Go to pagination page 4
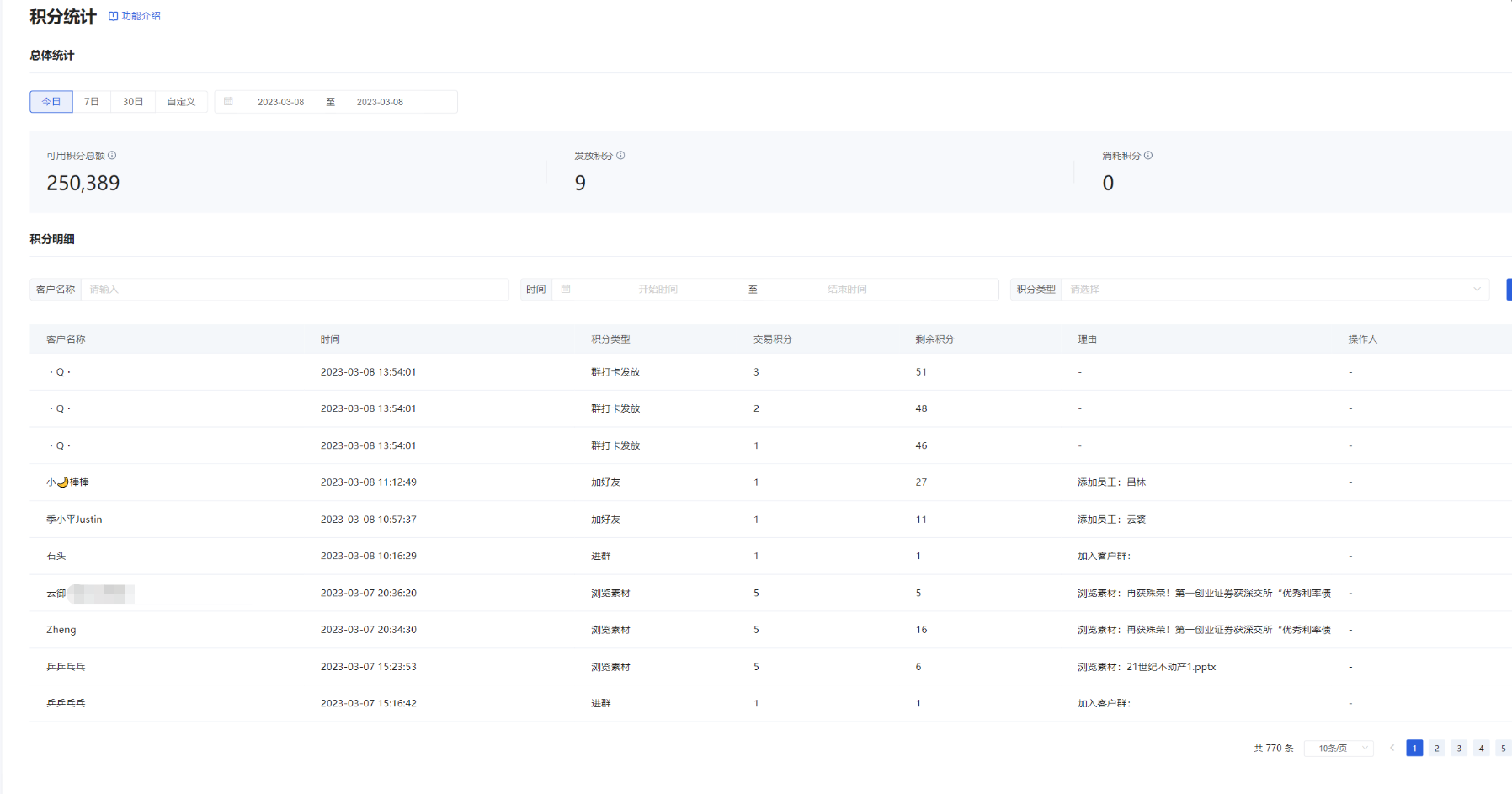The image size is (1512, 794). [1482, 748]
